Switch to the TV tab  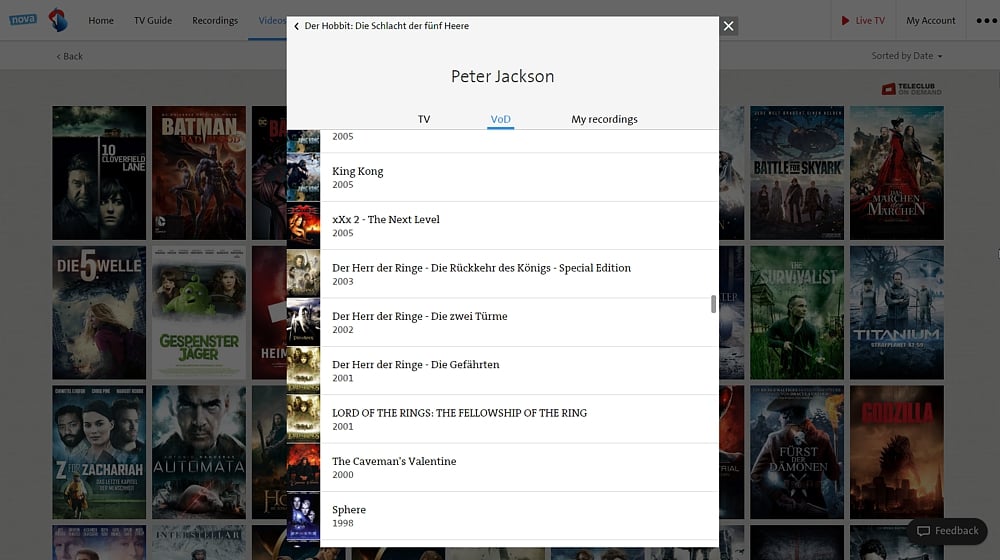pos(424,119)
